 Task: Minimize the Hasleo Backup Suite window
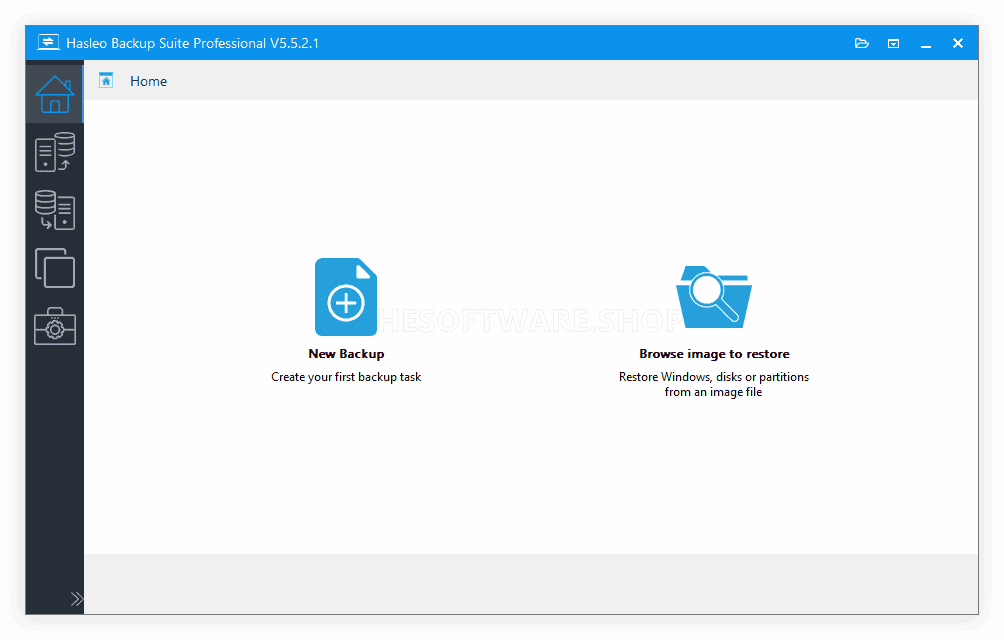click(925, 43)
